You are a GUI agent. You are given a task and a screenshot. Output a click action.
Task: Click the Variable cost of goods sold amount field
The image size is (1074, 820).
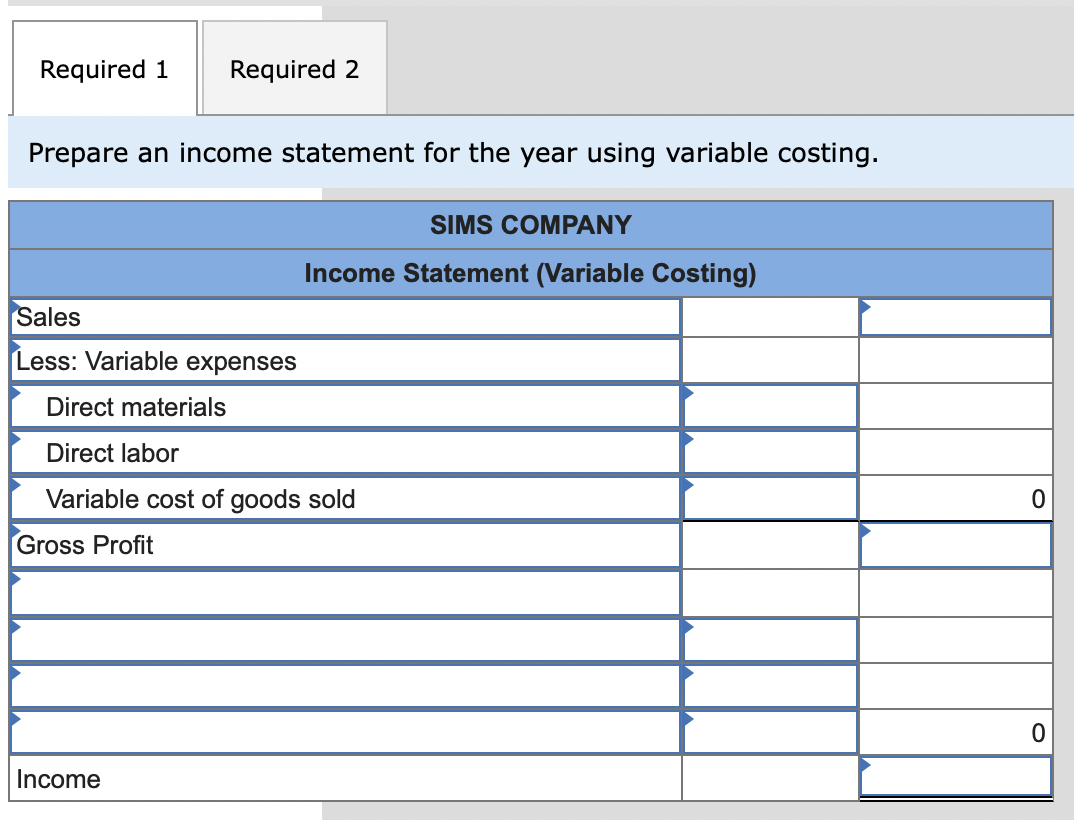(x=770, y=499)
